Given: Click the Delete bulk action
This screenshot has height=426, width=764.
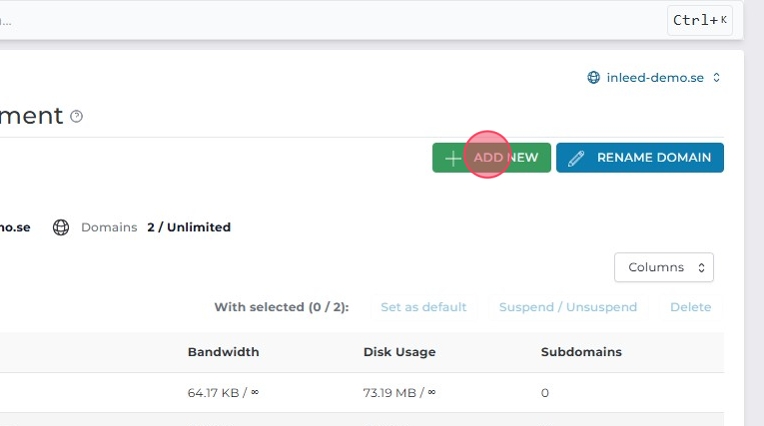Looking at the screenshot, I should 690,307.
